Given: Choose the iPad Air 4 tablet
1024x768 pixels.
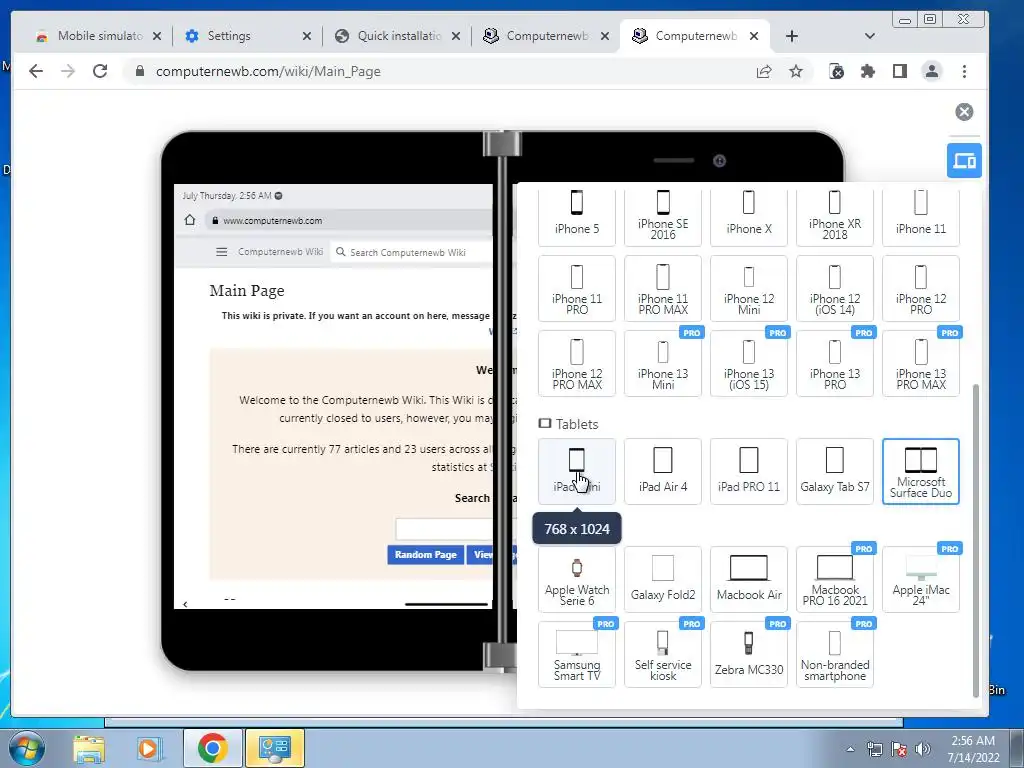Looking at the screenshot, I should [663, 472].
